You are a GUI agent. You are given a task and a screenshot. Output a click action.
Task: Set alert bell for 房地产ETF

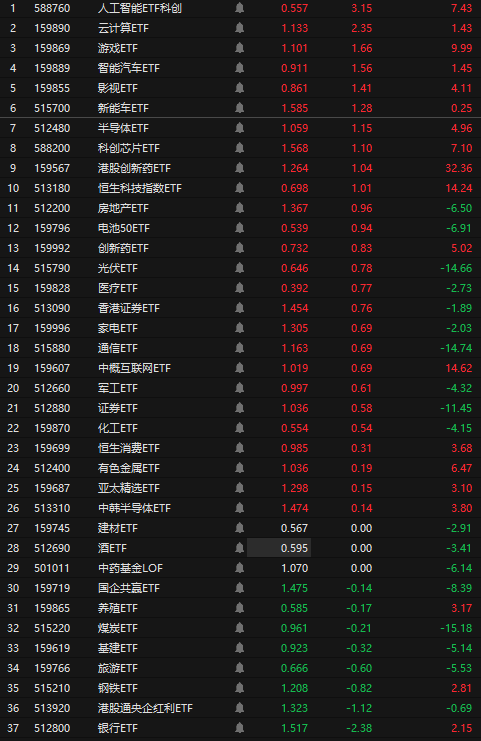pos(240,208)
